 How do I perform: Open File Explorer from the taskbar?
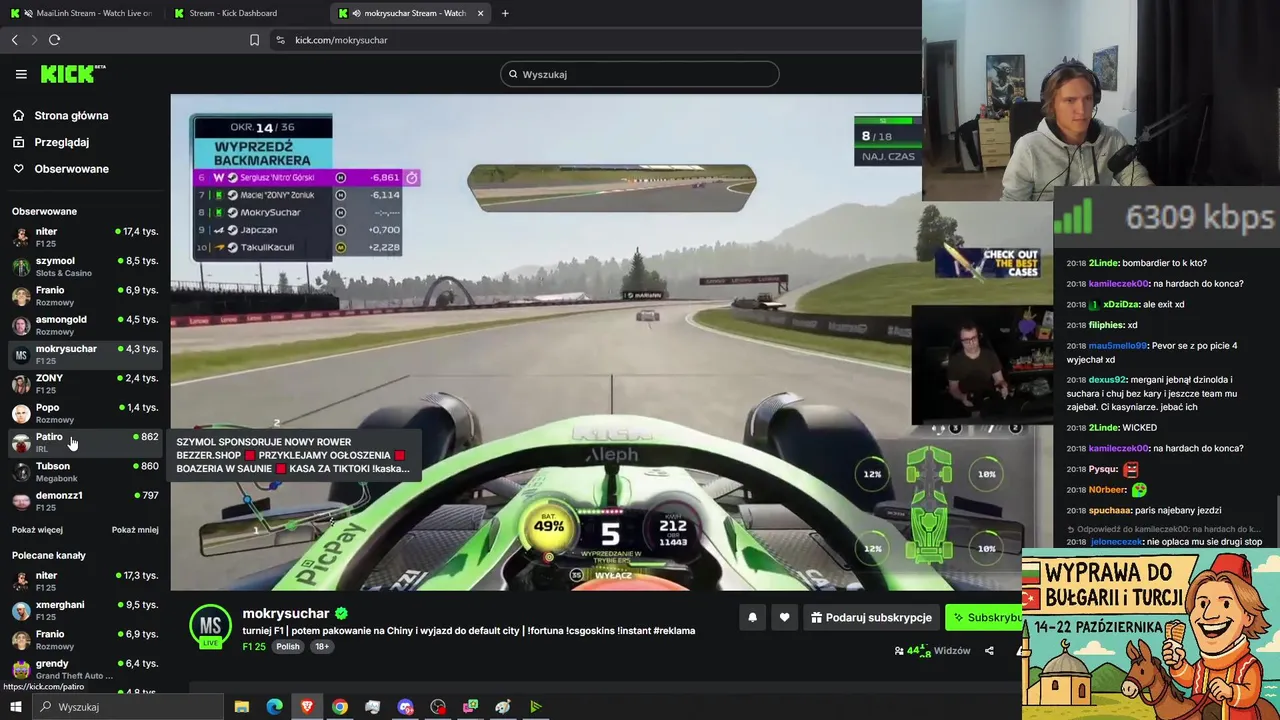241,707
